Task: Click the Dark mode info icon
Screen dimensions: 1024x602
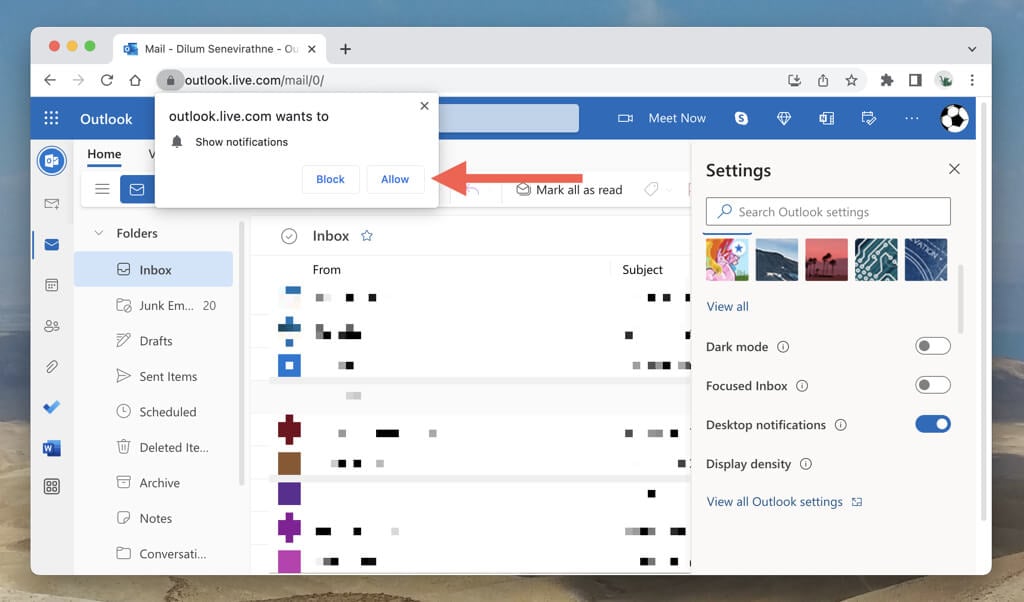Action: 783,347
